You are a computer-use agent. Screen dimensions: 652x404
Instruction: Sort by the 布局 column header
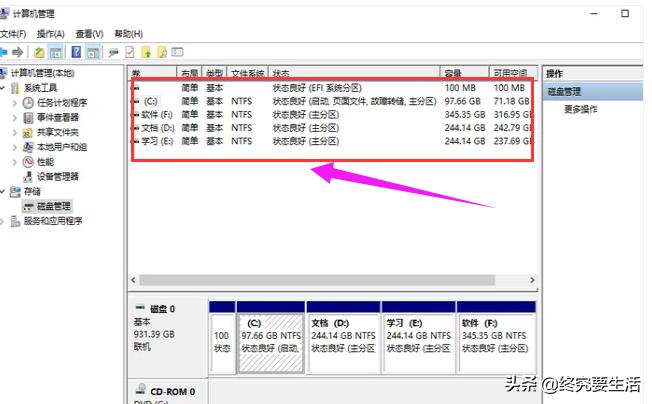pos(189,73)
